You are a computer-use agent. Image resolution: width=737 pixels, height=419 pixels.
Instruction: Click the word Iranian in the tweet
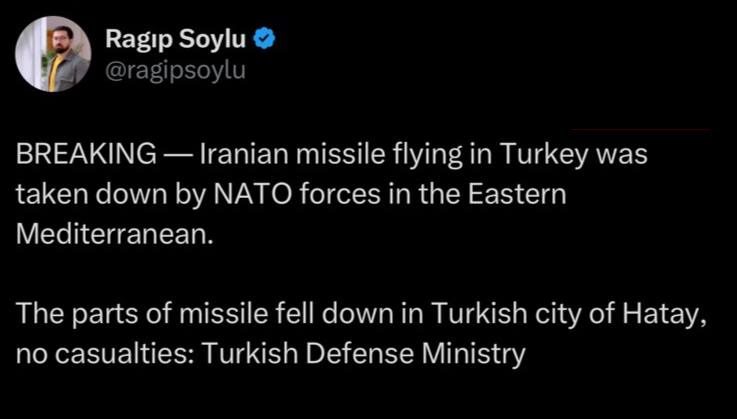[x=247, y=157]
